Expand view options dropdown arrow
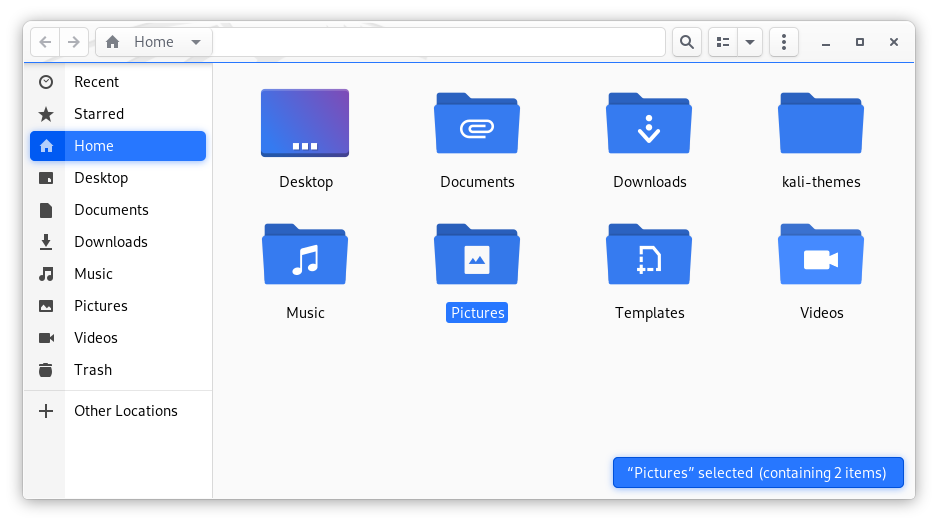Image resolution: width=938 pixels, height=524 pixels. tap(750, 42)
